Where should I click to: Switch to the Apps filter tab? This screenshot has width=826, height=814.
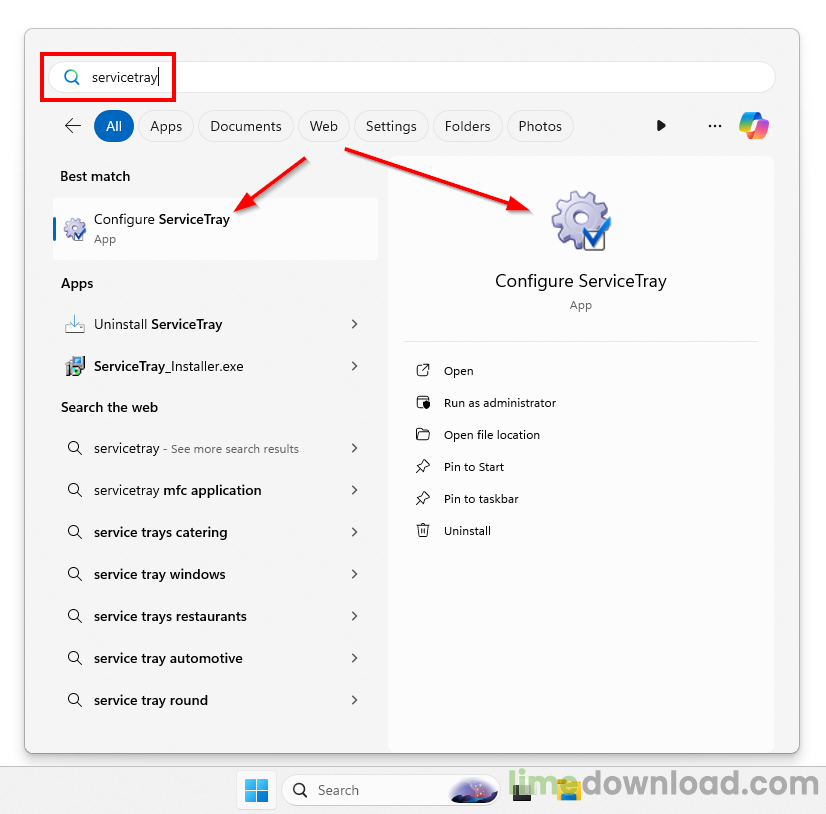coord(166,126)
